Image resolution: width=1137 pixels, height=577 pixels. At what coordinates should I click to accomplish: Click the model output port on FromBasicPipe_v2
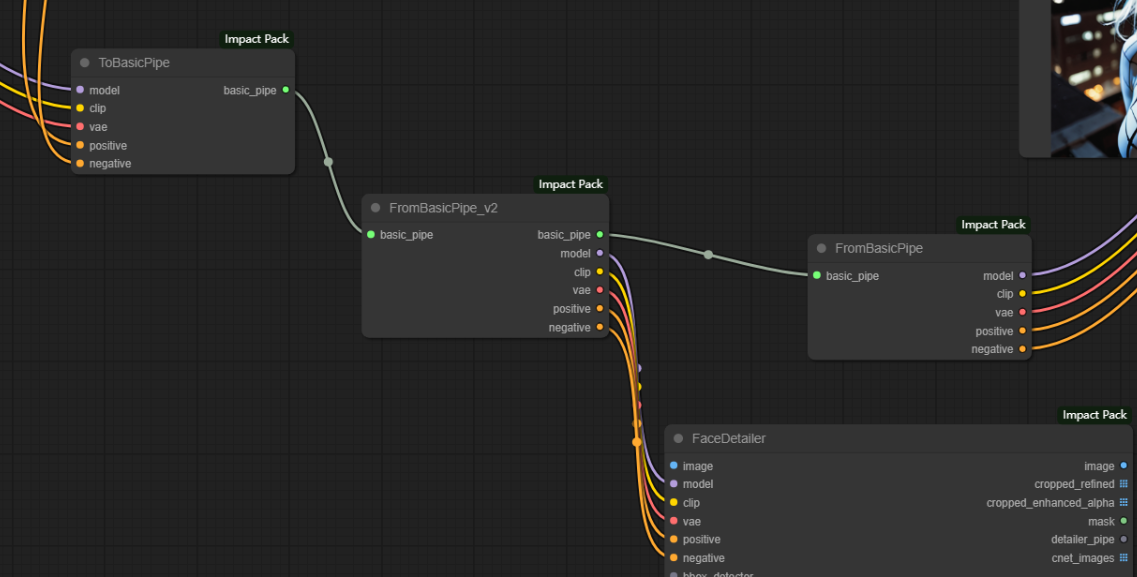point(600,253)
